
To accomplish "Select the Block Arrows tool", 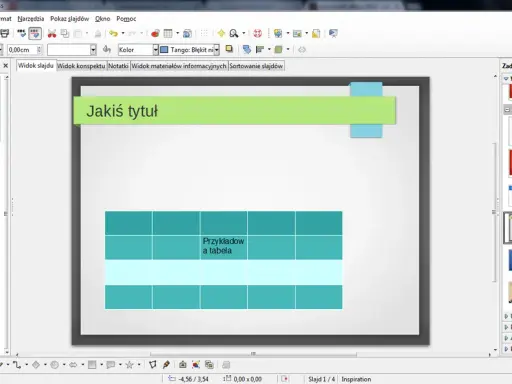I will click(73, 365).
